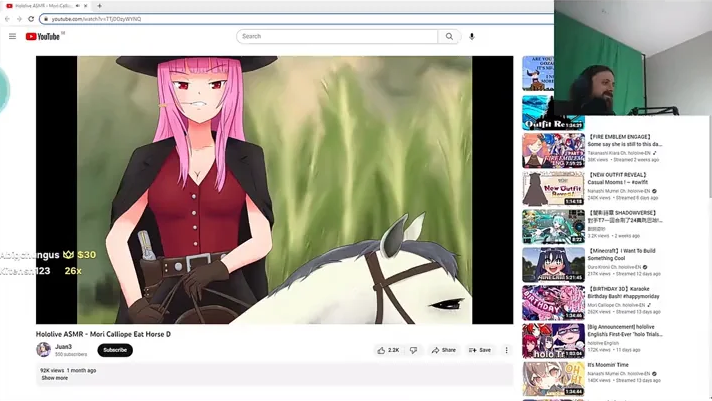Open Birthday 3D Karaoke video thumbnail

click(553, 303)
